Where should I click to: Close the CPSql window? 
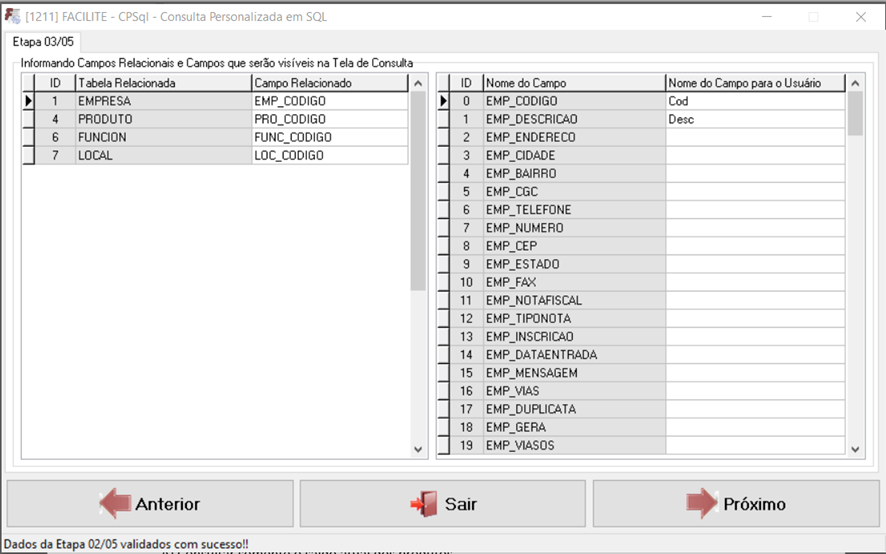click(x=861, y=17)
